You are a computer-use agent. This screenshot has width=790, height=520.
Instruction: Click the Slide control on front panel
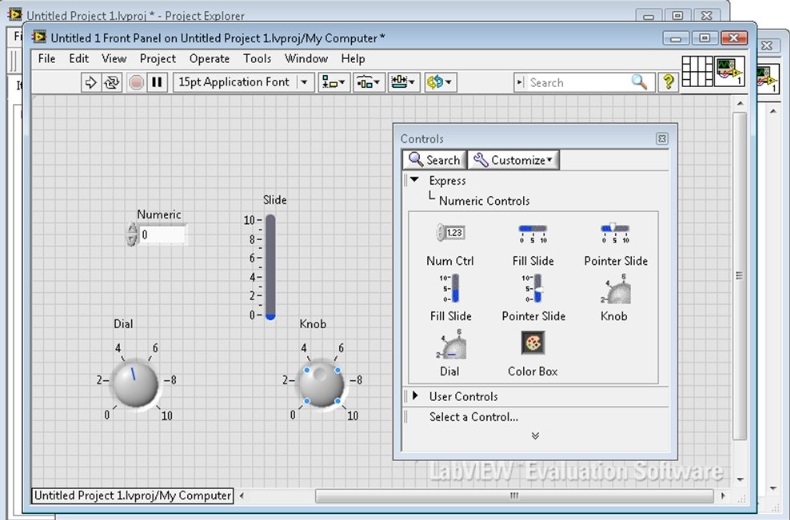point(270,266)
